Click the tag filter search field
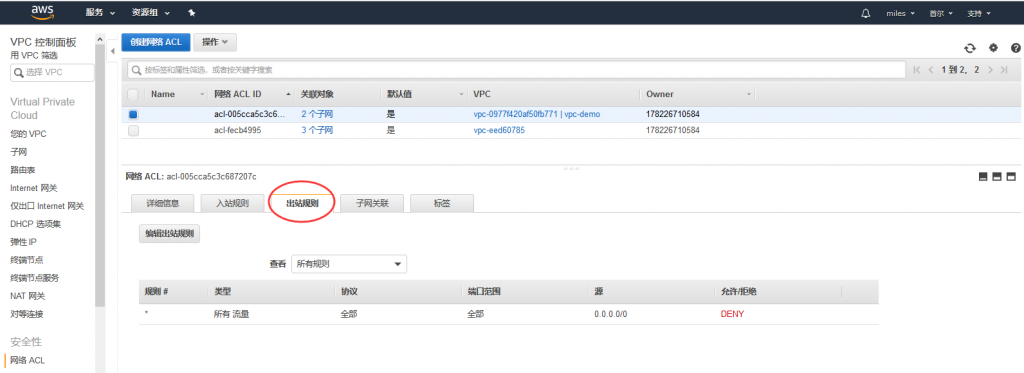 [x=516, y=70]
